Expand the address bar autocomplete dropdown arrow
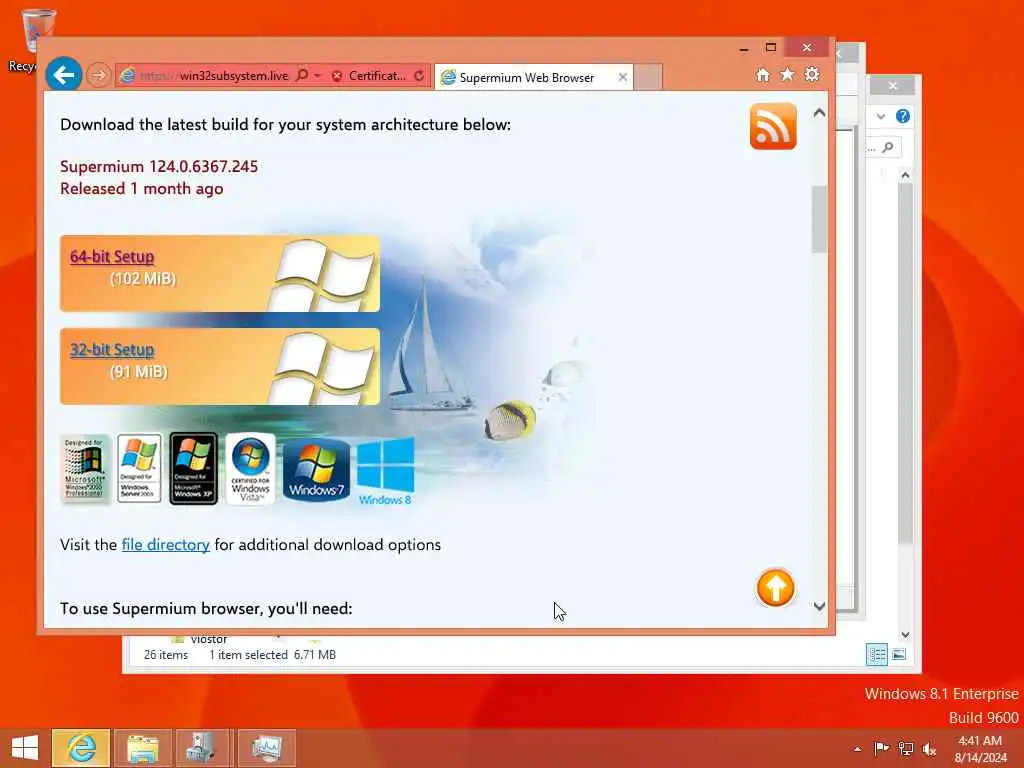The image size is (1024, 768). [x=317, y=76]
